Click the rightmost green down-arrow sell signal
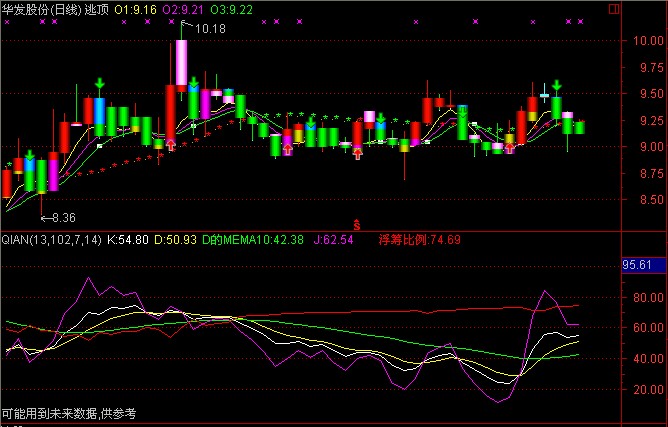 click(556, 86)
